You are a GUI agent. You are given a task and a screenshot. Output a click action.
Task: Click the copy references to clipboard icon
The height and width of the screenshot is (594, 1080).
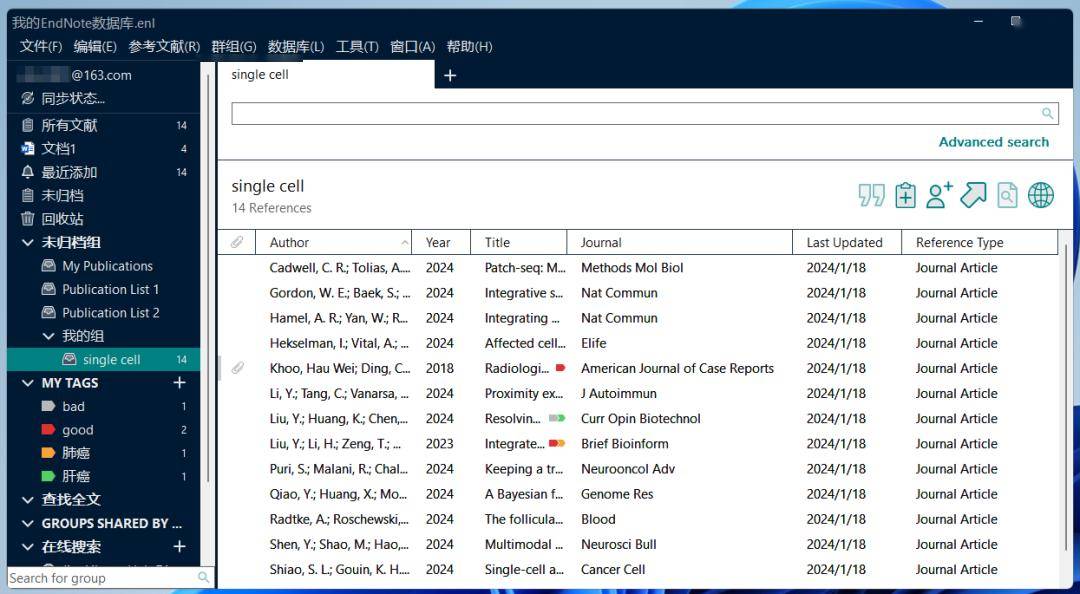point(905,194)
